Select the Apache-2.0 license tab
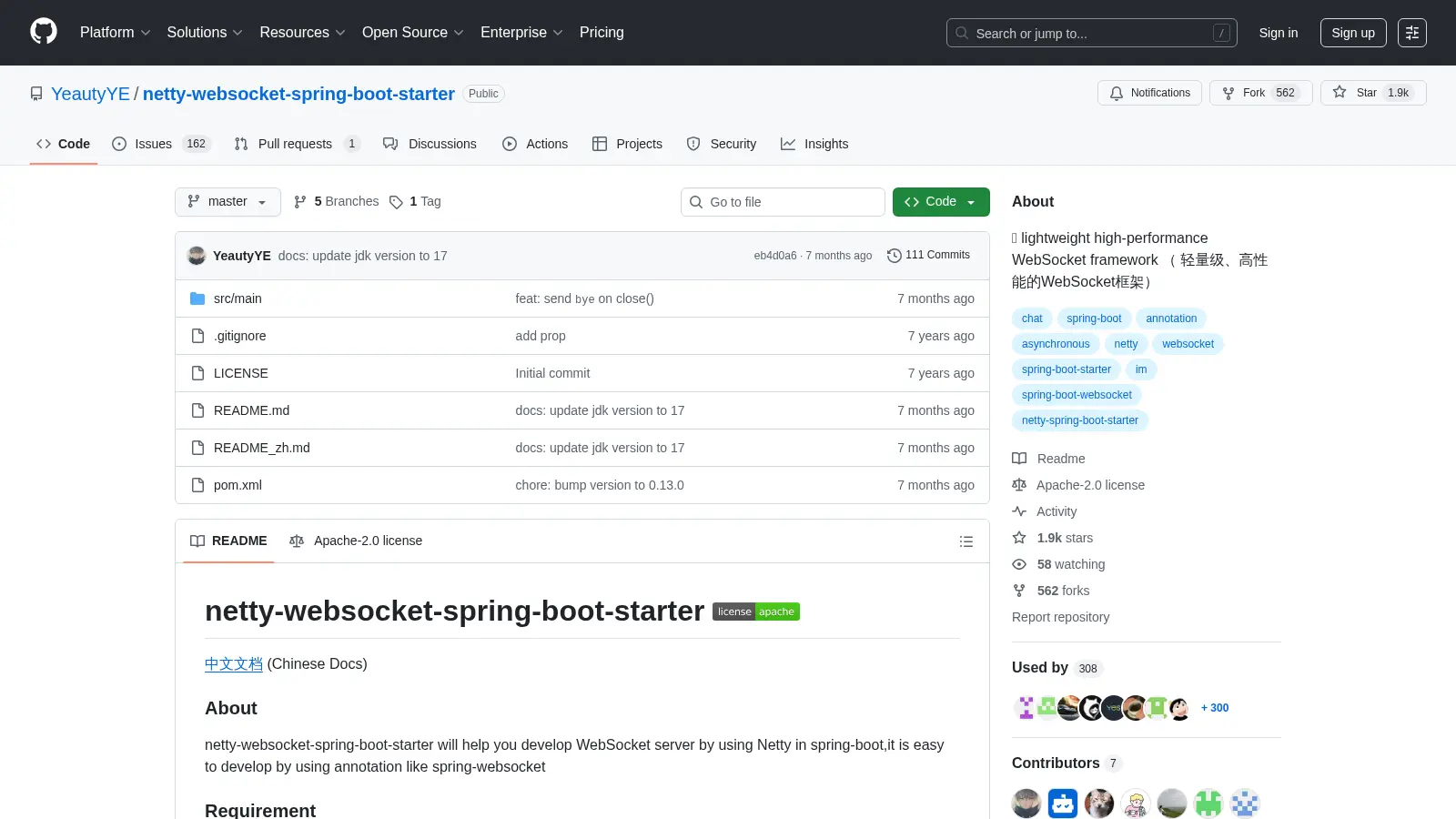This screenshot has height=819, width=1456. [x=356, y=541]
